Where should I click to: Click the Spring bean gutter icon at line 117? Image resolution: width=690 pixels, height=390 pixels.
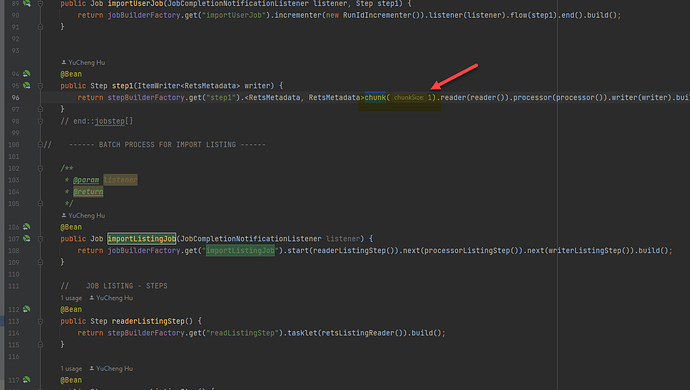click(27, 379)
